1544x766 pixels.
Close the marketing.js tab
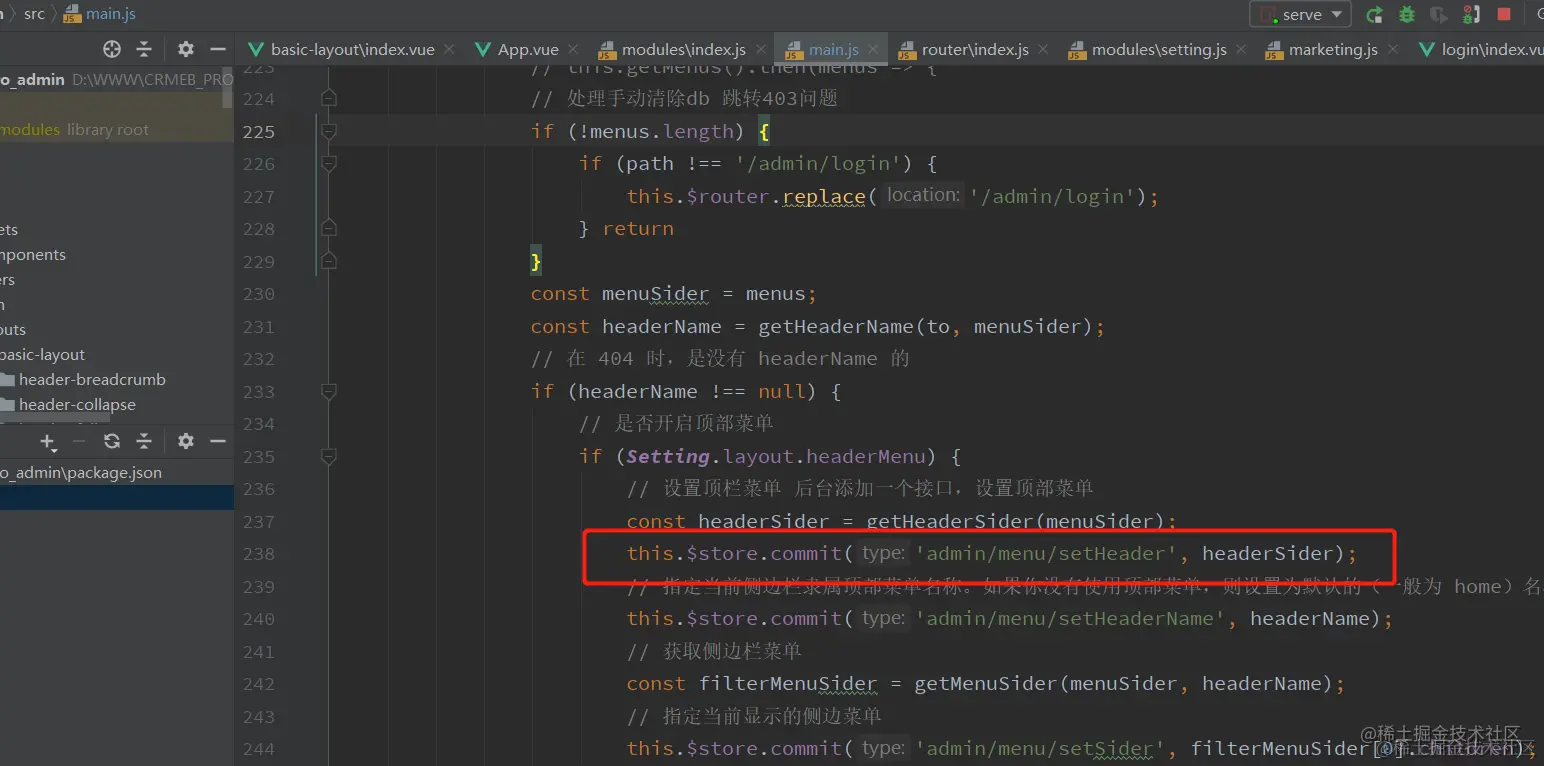click(1392, 49)
